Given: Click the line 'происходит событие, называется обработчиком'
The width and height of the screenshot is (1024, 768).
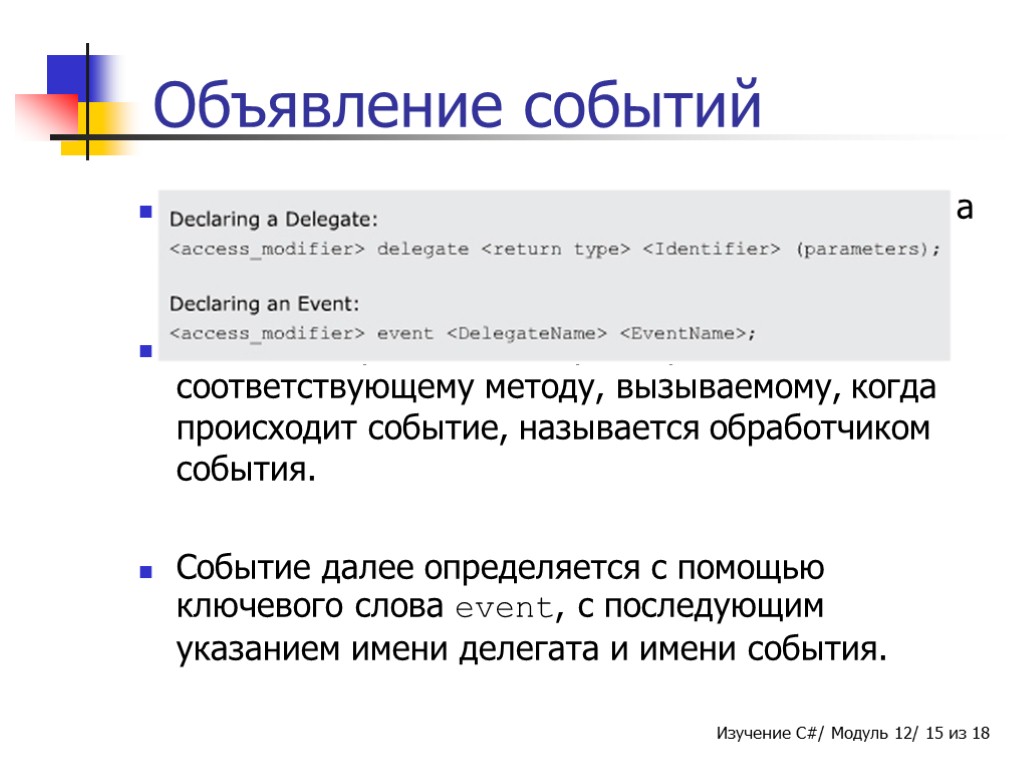Looking at the screenshot, I should (x=553, y=429).
